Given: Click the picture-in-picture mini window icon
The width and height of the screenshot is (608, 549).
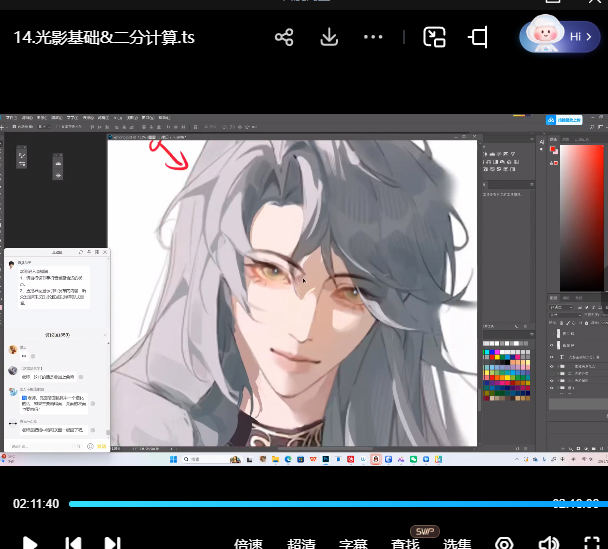Looking at the screenshot, I should [x=434, y=38].
